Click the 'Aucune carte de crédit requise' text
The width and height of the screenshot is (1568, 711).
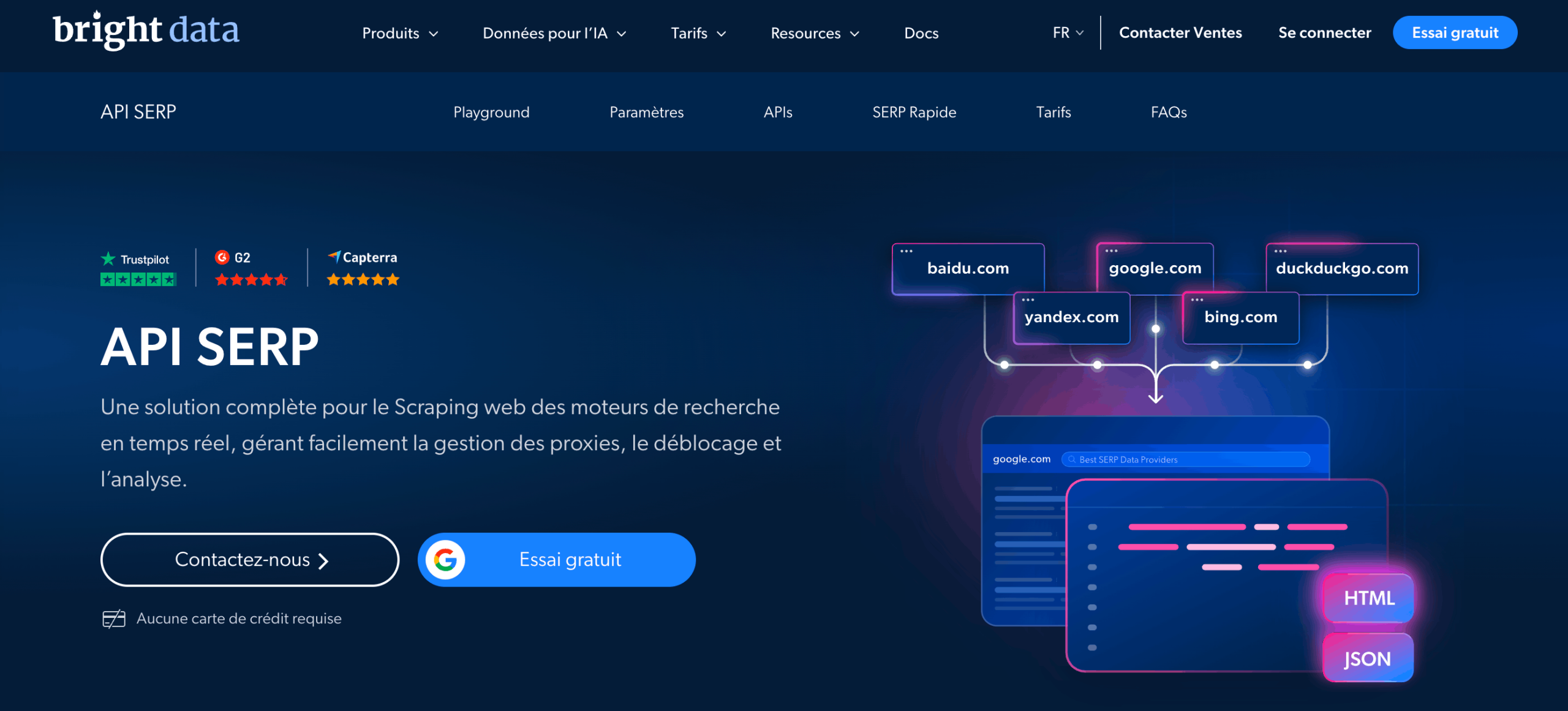pos(239,619)
